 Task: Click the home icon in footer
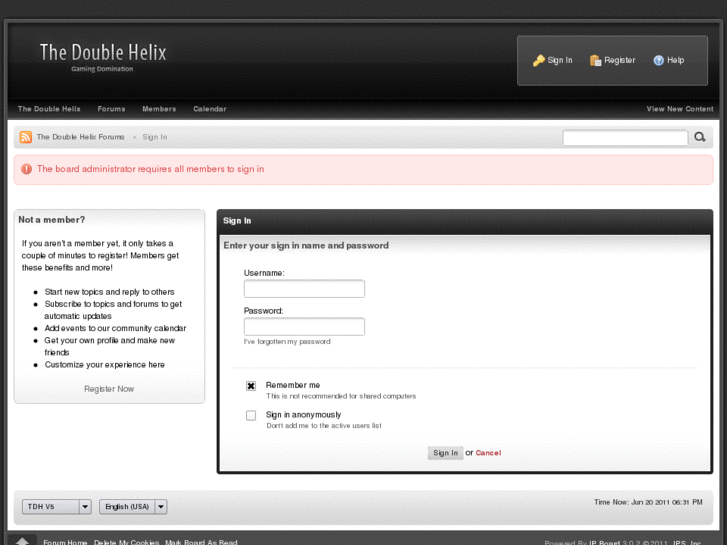(x=23, y=541)
